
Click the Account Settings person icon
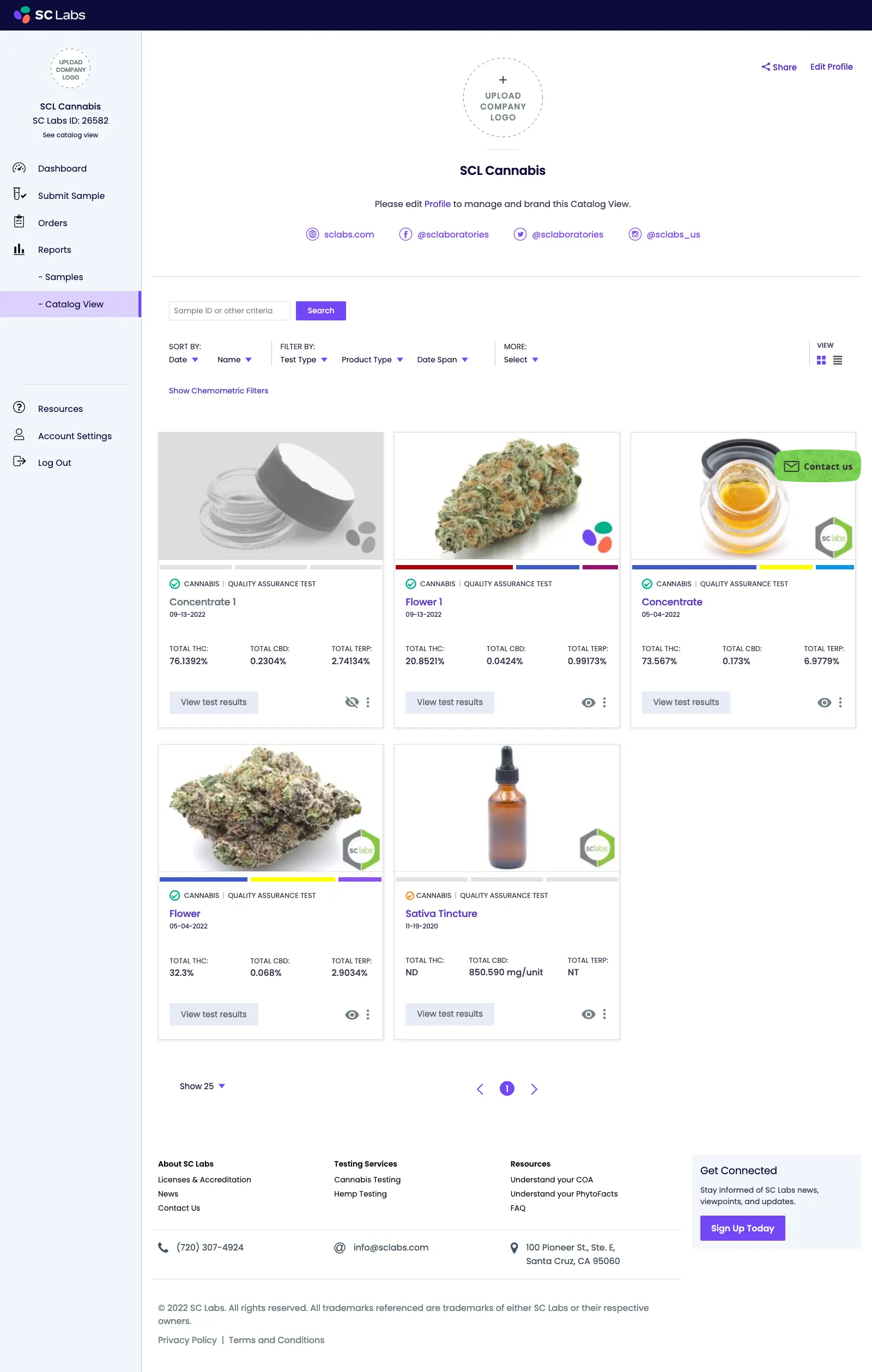pos(20,435)
